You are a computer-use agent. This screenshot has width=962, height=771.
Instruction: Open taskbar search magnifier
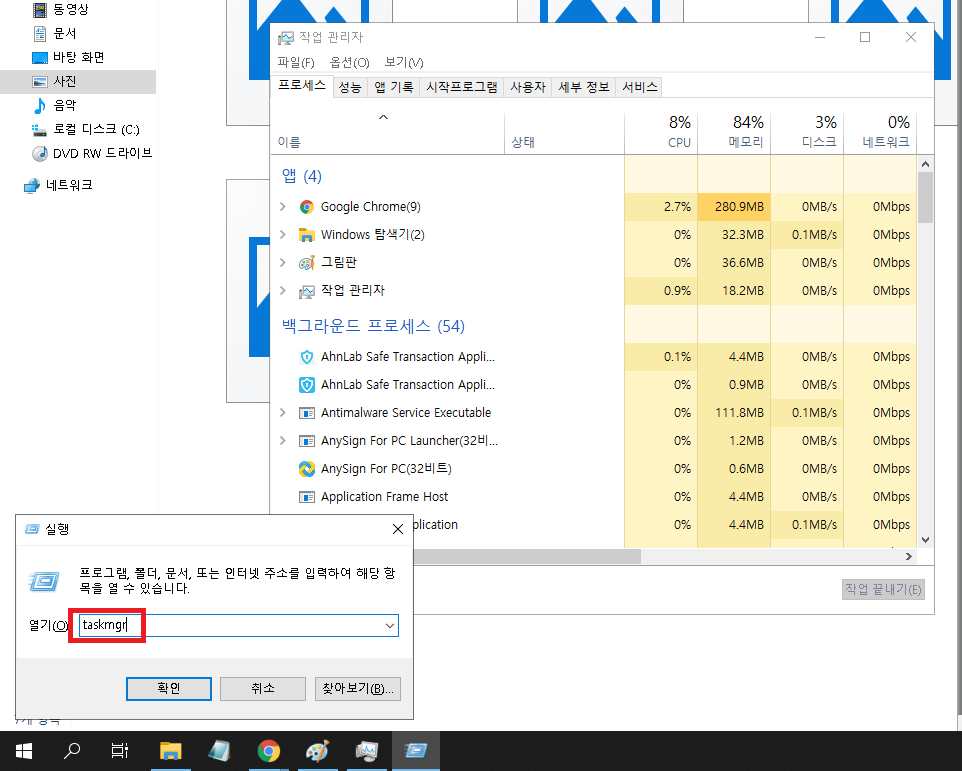pos(72,750)
